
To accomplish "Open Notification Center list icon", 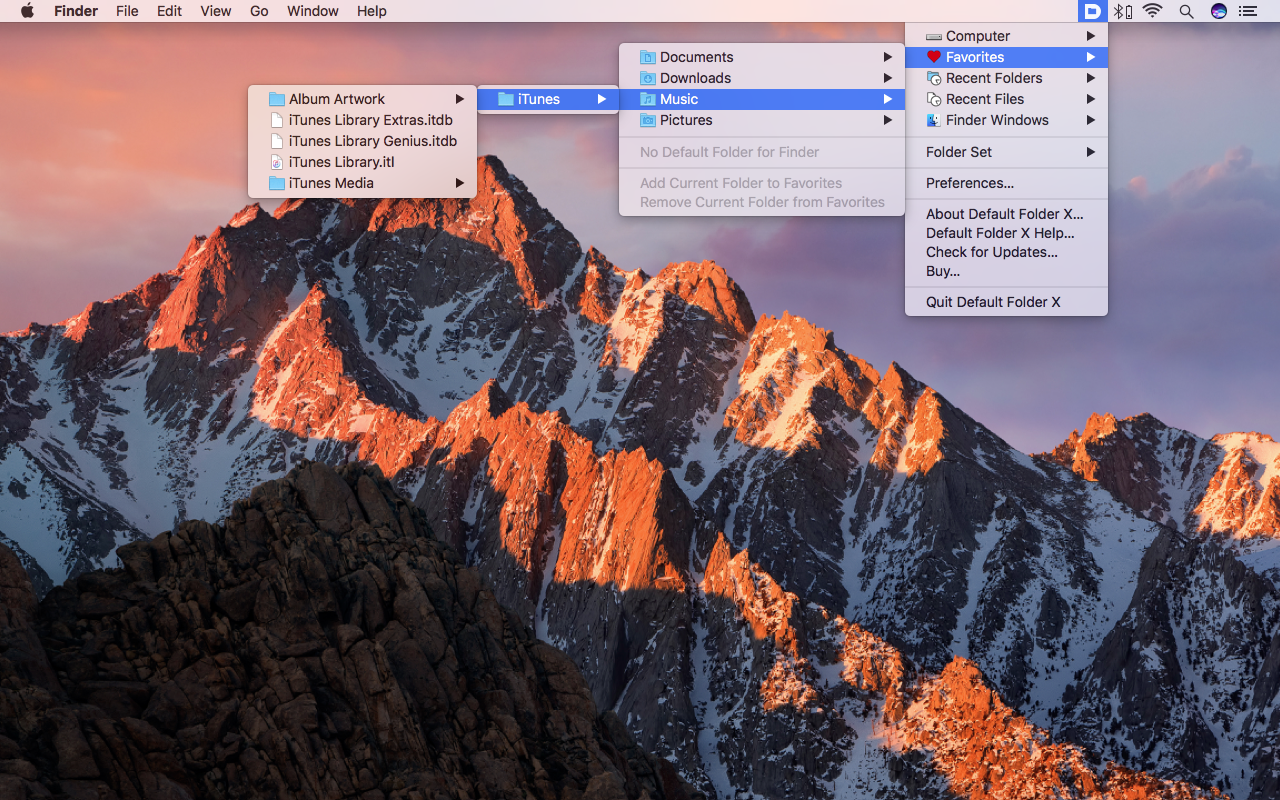I will (x=1247, y=11).
